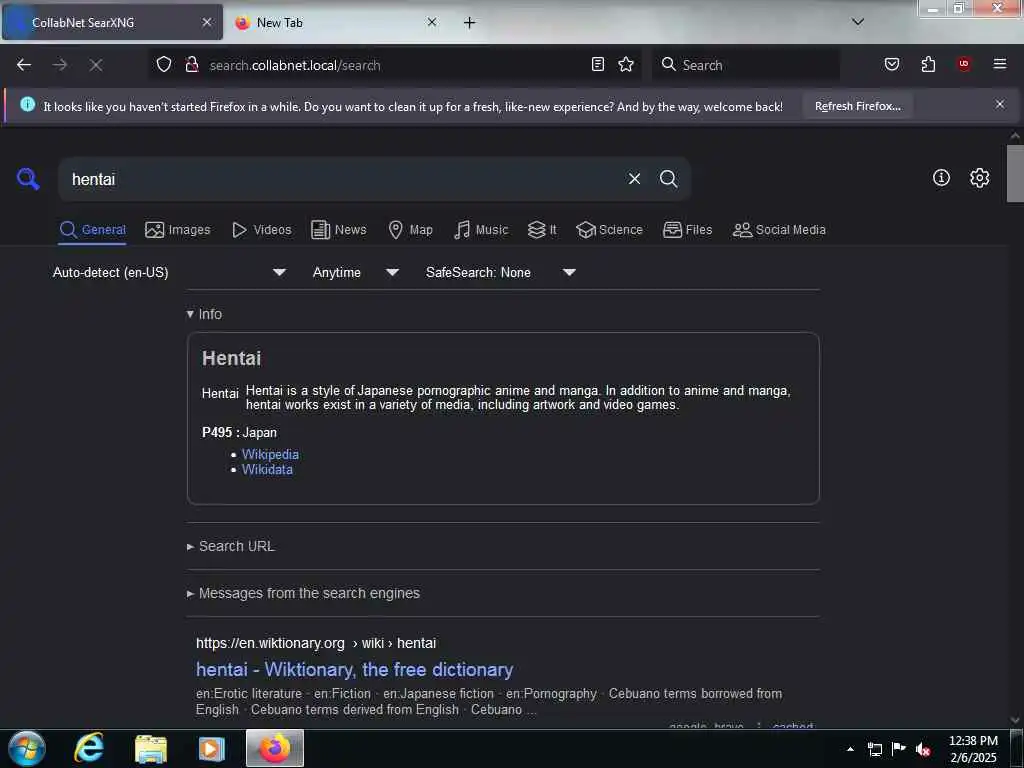
Task: Open the Wikipedia link
Action: pyautogui.click(x=270, y=454)
